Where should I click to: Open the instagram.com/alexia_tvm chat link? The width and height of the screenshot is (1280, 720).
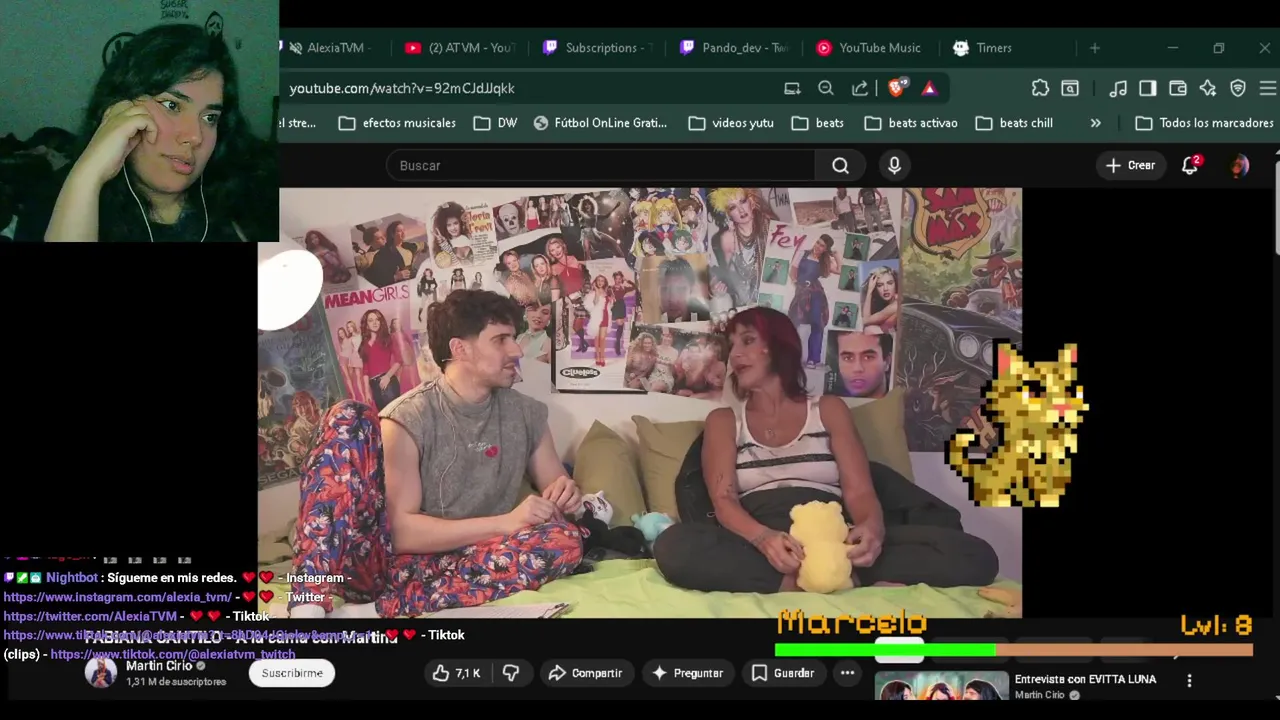(118, 597)
